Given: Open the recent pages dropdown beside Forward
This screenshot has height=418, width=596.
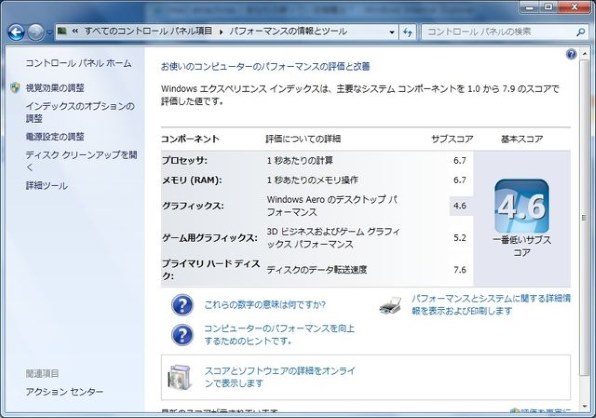Looking at the screenshot, I should (x=49, y=33).
